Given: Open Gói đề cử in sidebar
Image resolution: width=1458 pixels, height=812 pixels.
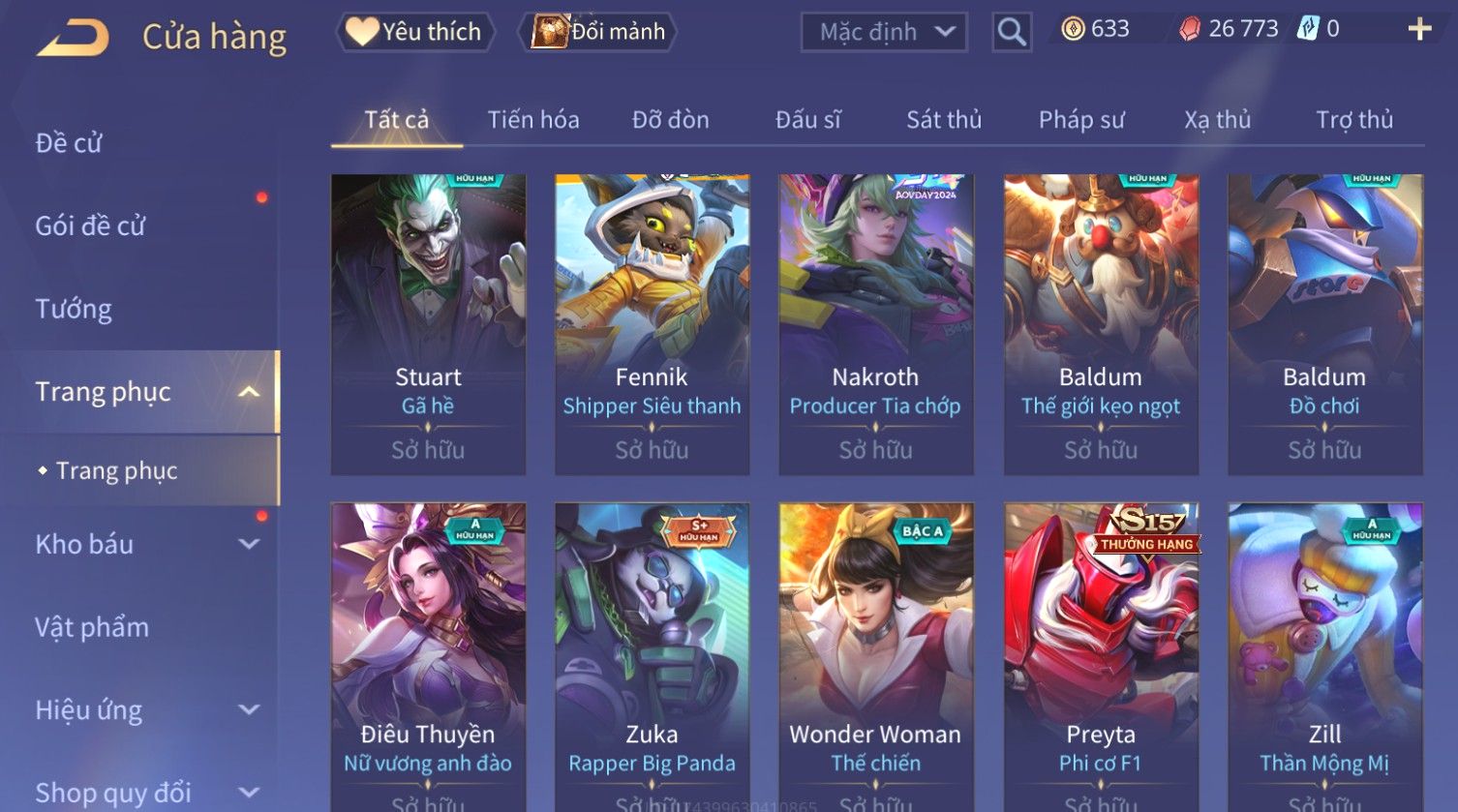Looking at the screenshot, I should [x=90, y=226].
